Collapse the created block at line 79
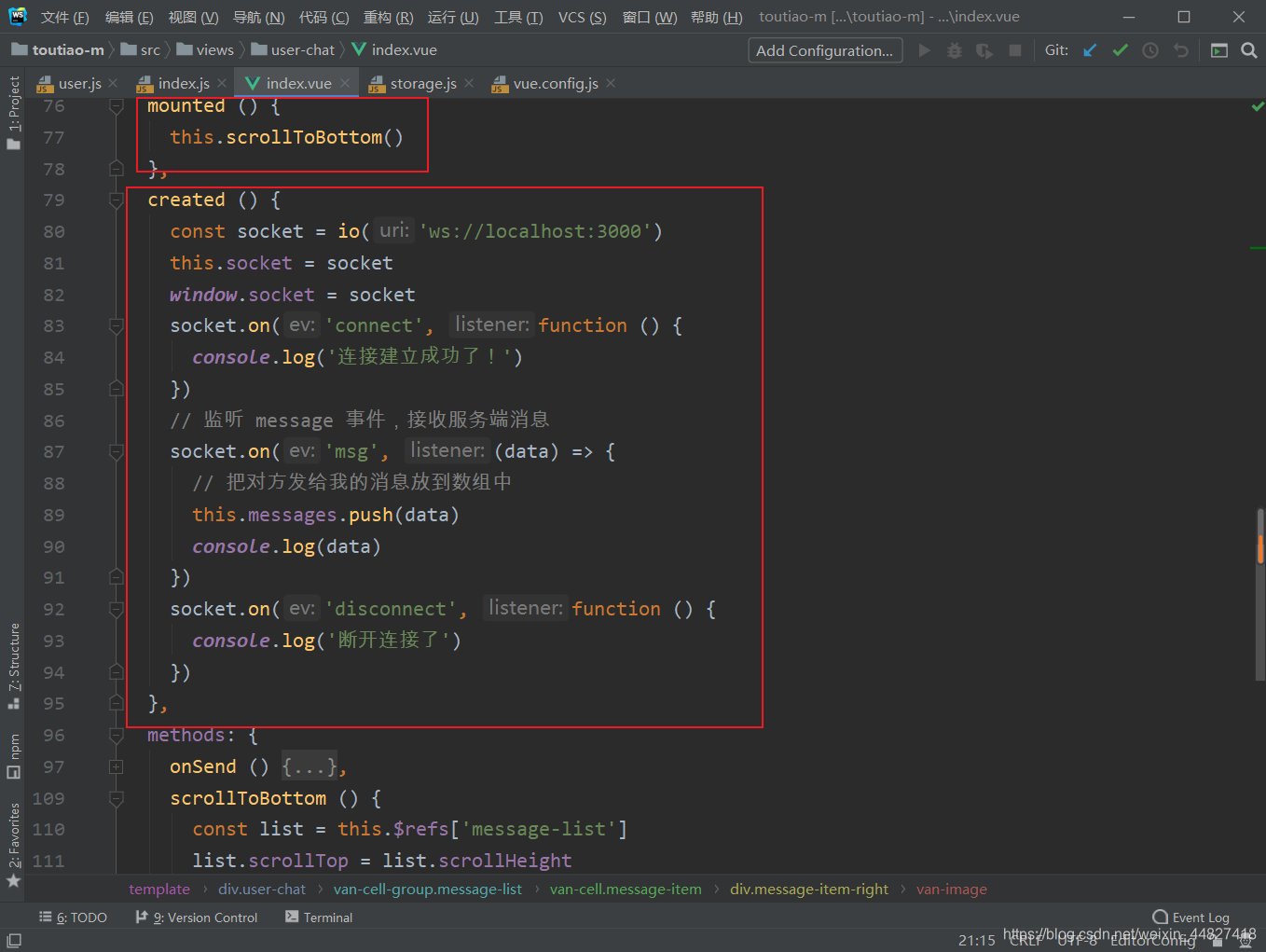1266x952 pixels. pos(117,200)
